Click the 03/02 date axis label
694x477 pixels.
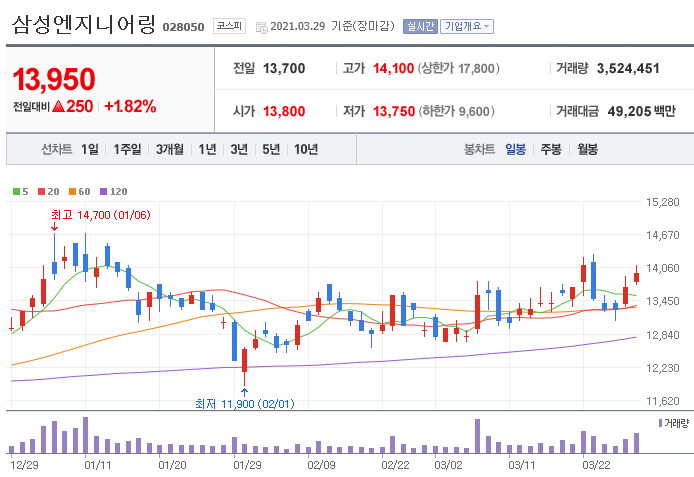click(448, 465)
